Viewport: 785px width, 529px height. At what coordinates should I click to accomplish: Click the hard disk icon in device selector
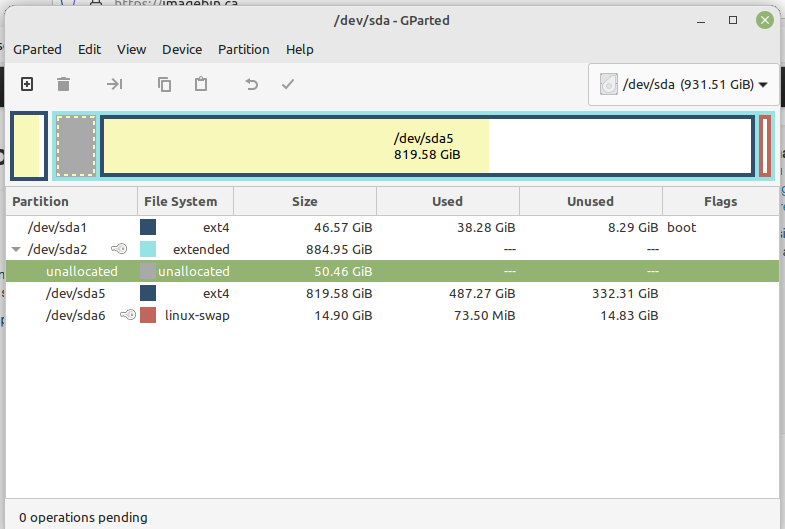coord(608,85)
